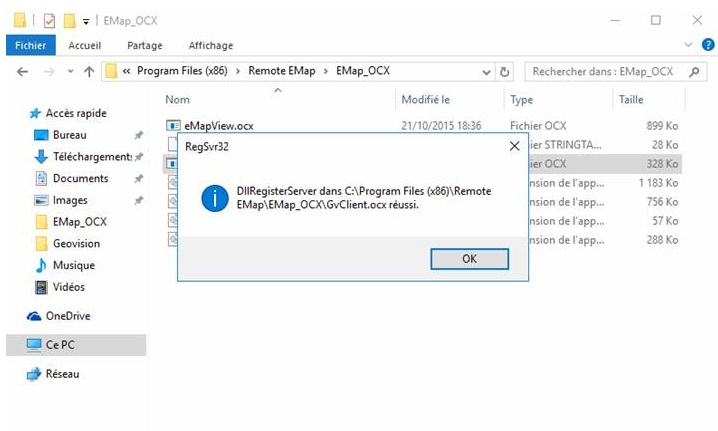Expand the ribbon with the chevron
Screen dimensions: 718x431
[x=688, y=45]
